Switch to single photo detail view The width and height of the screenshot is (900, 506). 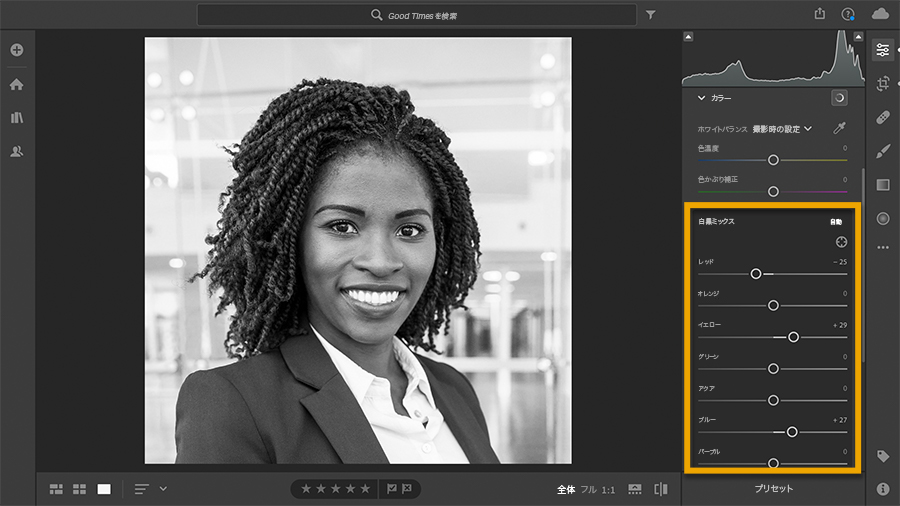pos(104,489)
